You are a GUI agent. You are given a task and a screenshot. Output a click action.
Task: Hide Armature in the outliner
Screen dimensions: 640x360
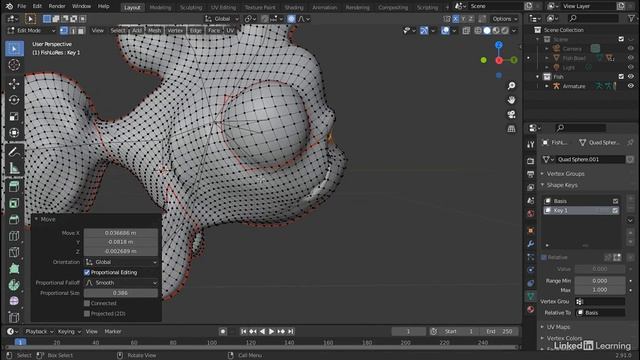click(x=631, y=86)
